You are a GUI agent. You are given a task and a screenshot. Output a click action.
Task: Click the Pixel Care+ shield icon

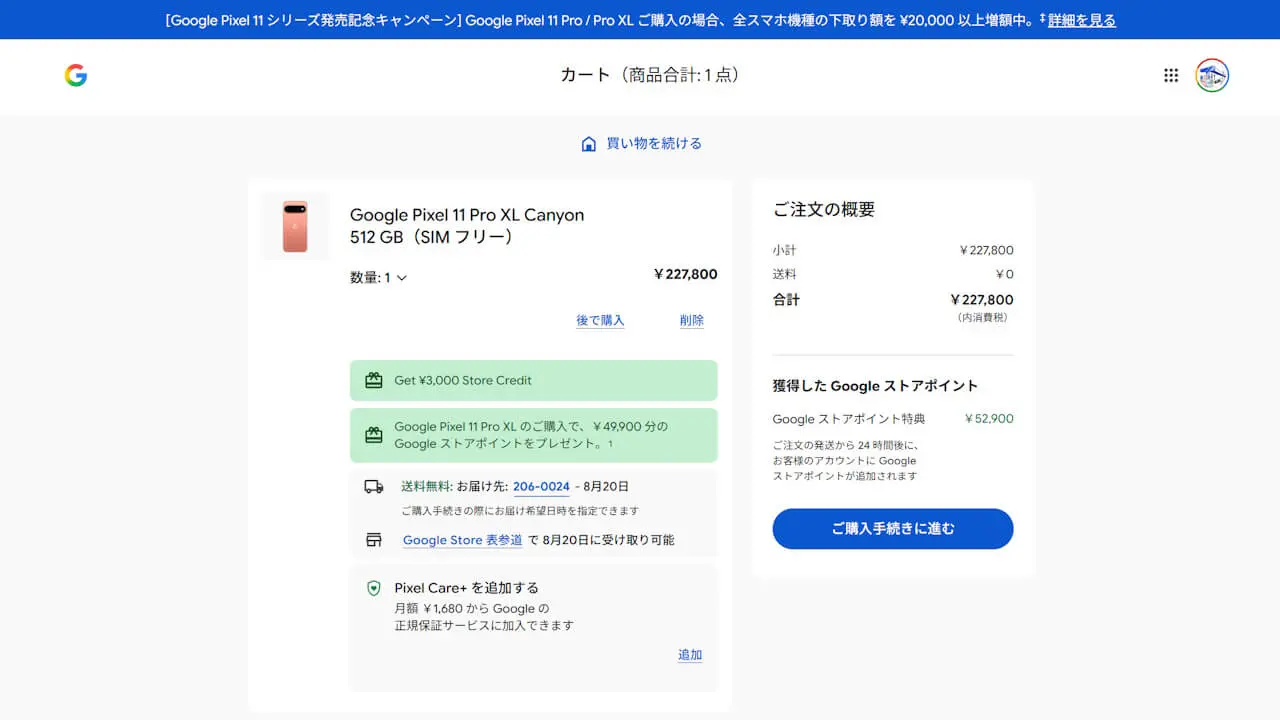pos(374,588)
